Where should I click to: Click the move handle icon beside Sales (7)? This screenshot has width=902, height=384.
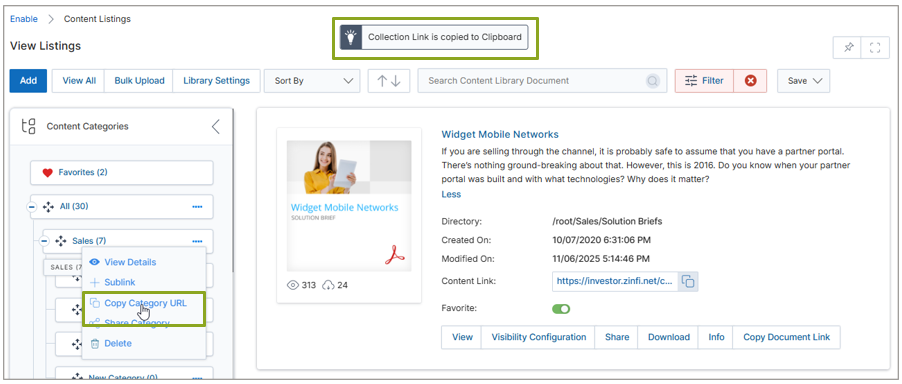coord(61,241)
